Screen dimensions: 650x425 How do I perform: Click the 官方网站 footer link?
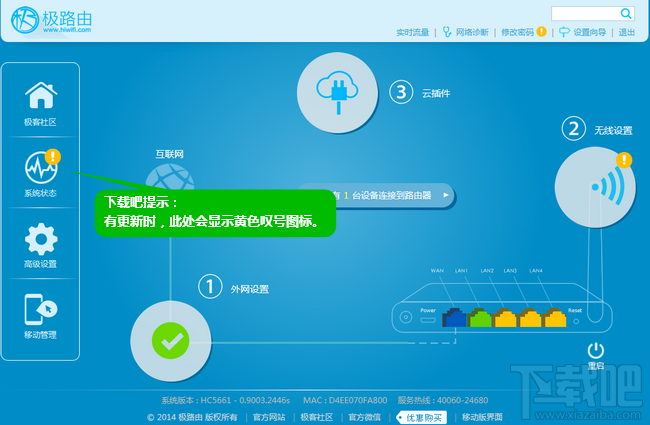(x=269, y=416)
